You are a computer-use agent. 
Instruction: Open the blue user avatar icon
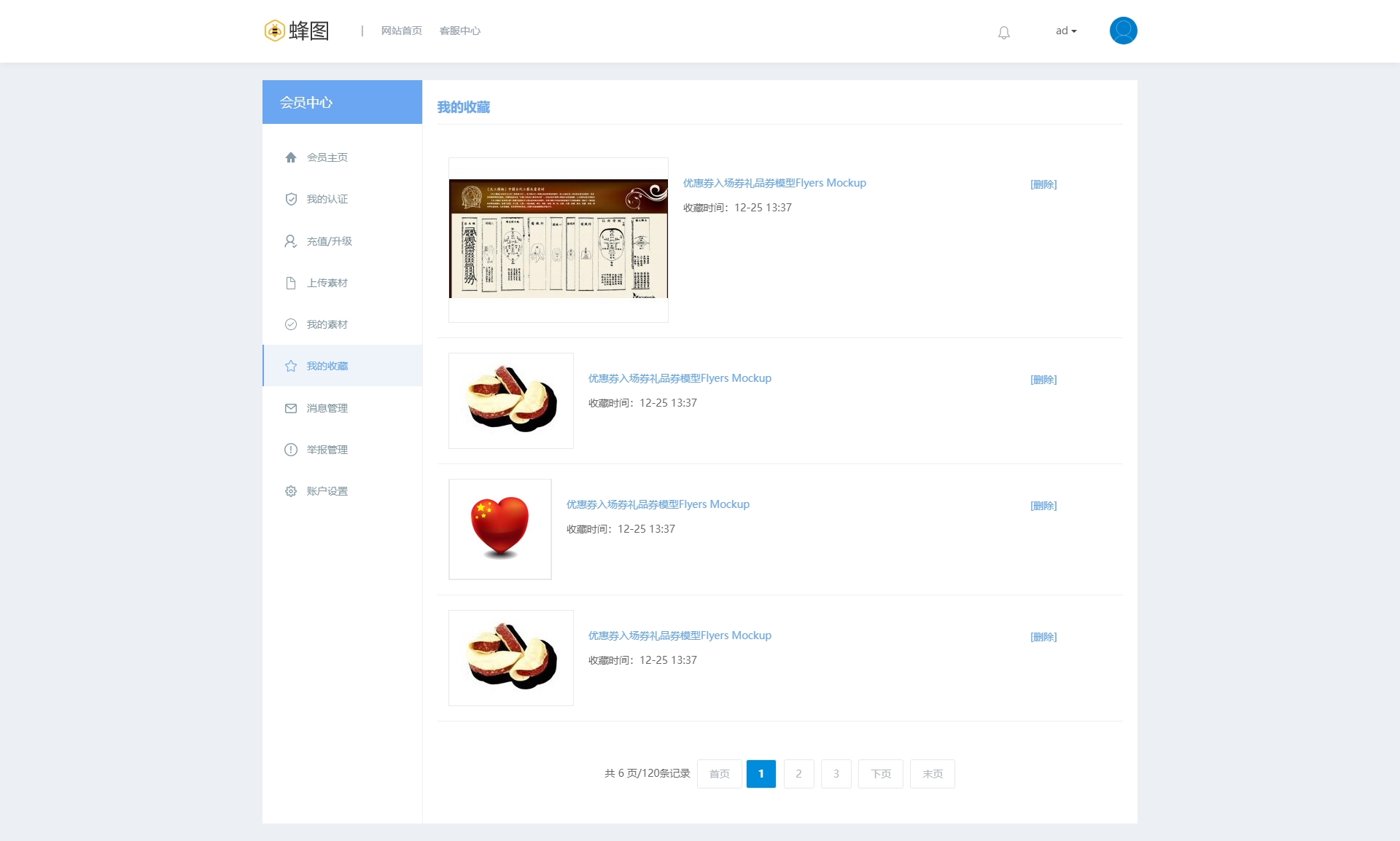(x=1123, y=31)
